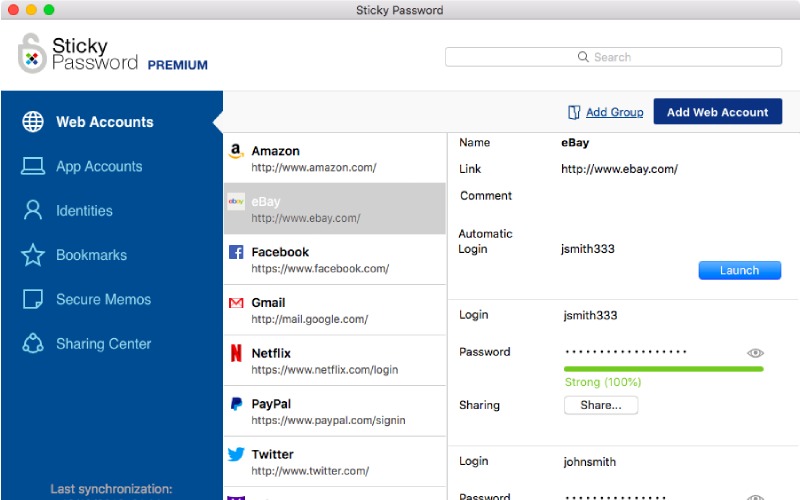This screenshot has height=500, width=800.
Task: Click the Strong (100%) label
Action: click(603, 382)
